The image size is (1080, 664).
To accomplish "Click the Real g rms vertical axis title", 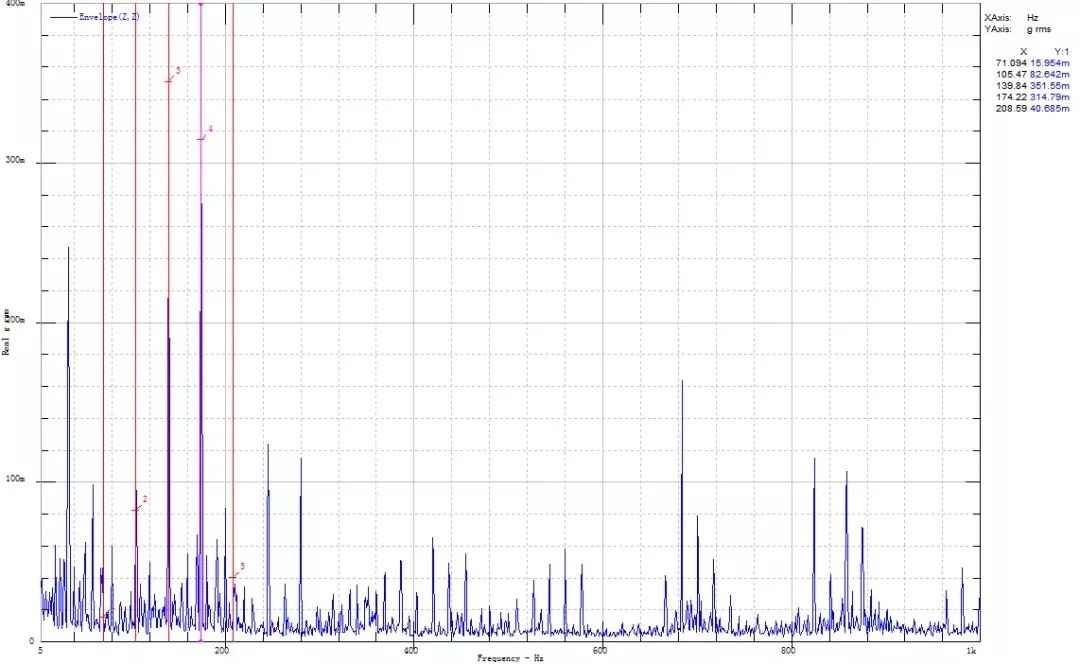I will pyautogui.click(x=6, y=331).
